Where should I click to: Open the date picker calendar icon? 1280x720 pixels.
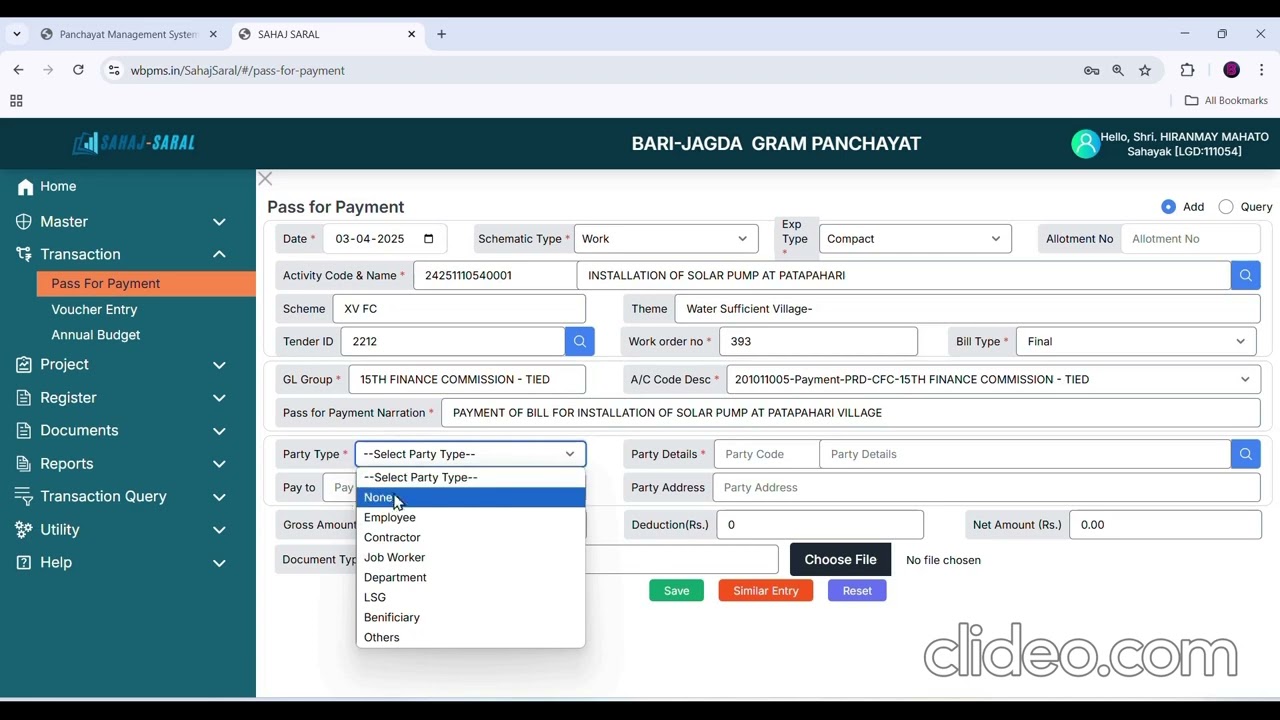429,239
